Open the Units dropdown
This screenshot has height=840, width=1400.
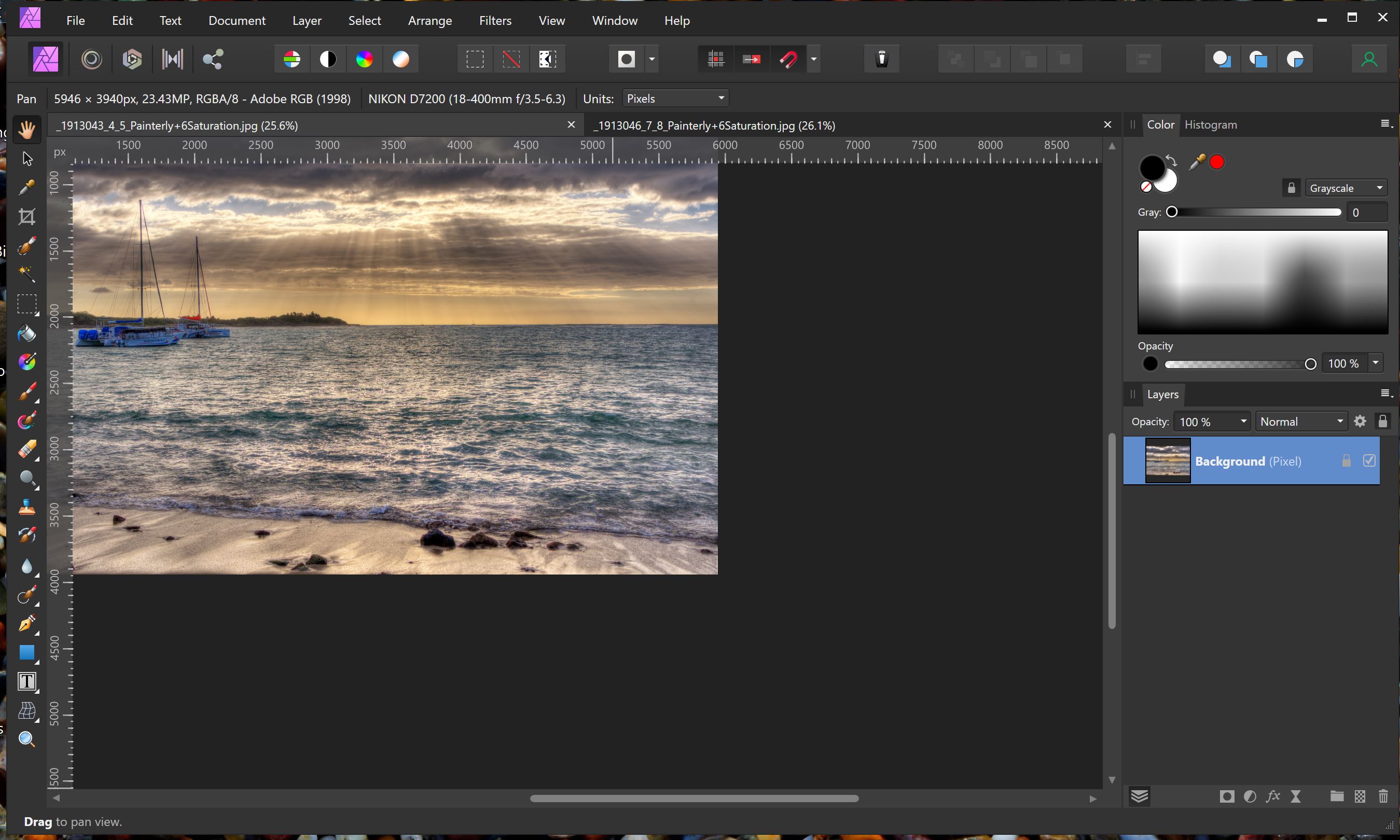[x=675, y=99]
